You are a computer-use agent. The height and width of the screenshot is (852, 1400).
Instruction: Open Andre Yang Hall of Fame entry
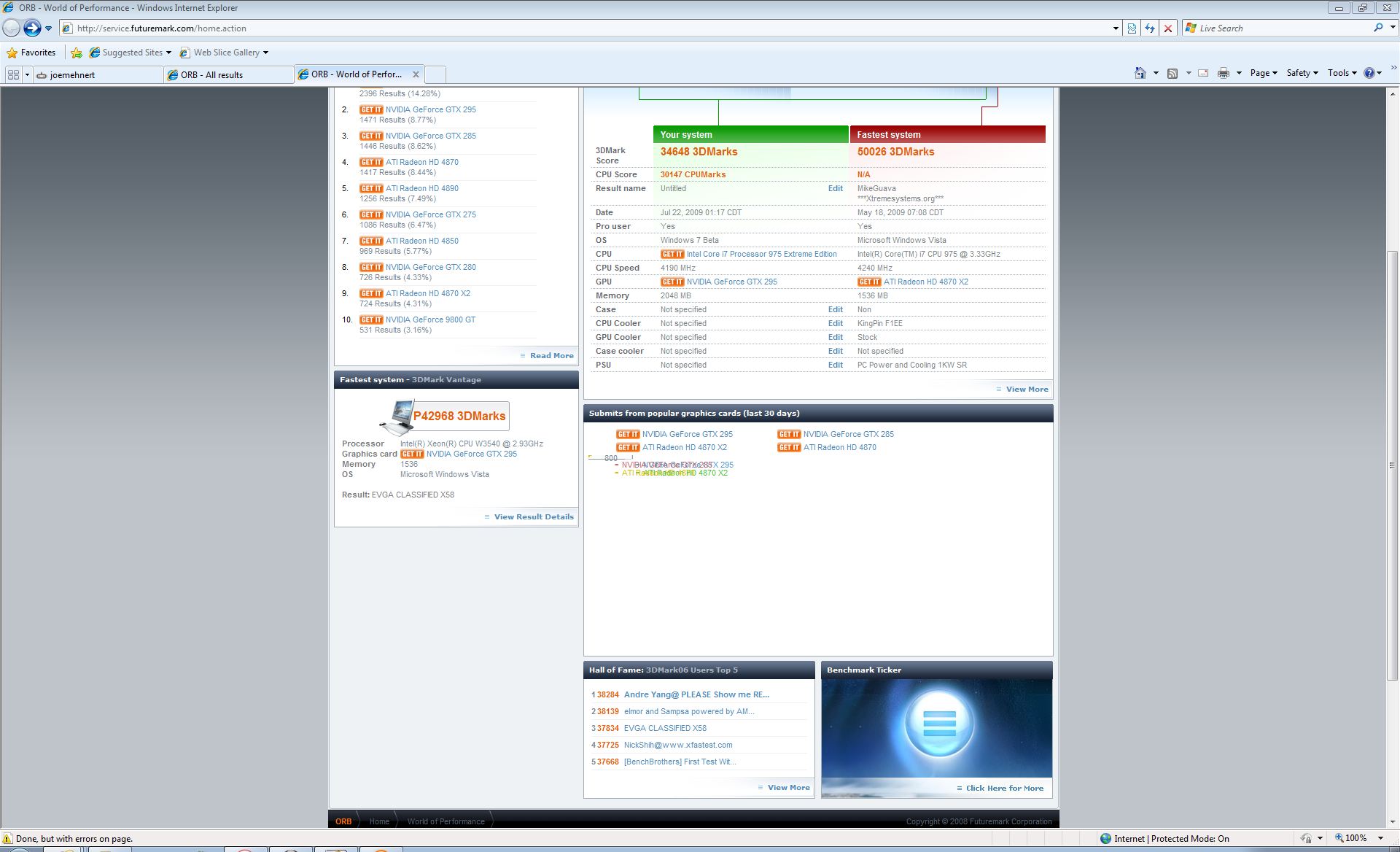coord(696,694)
